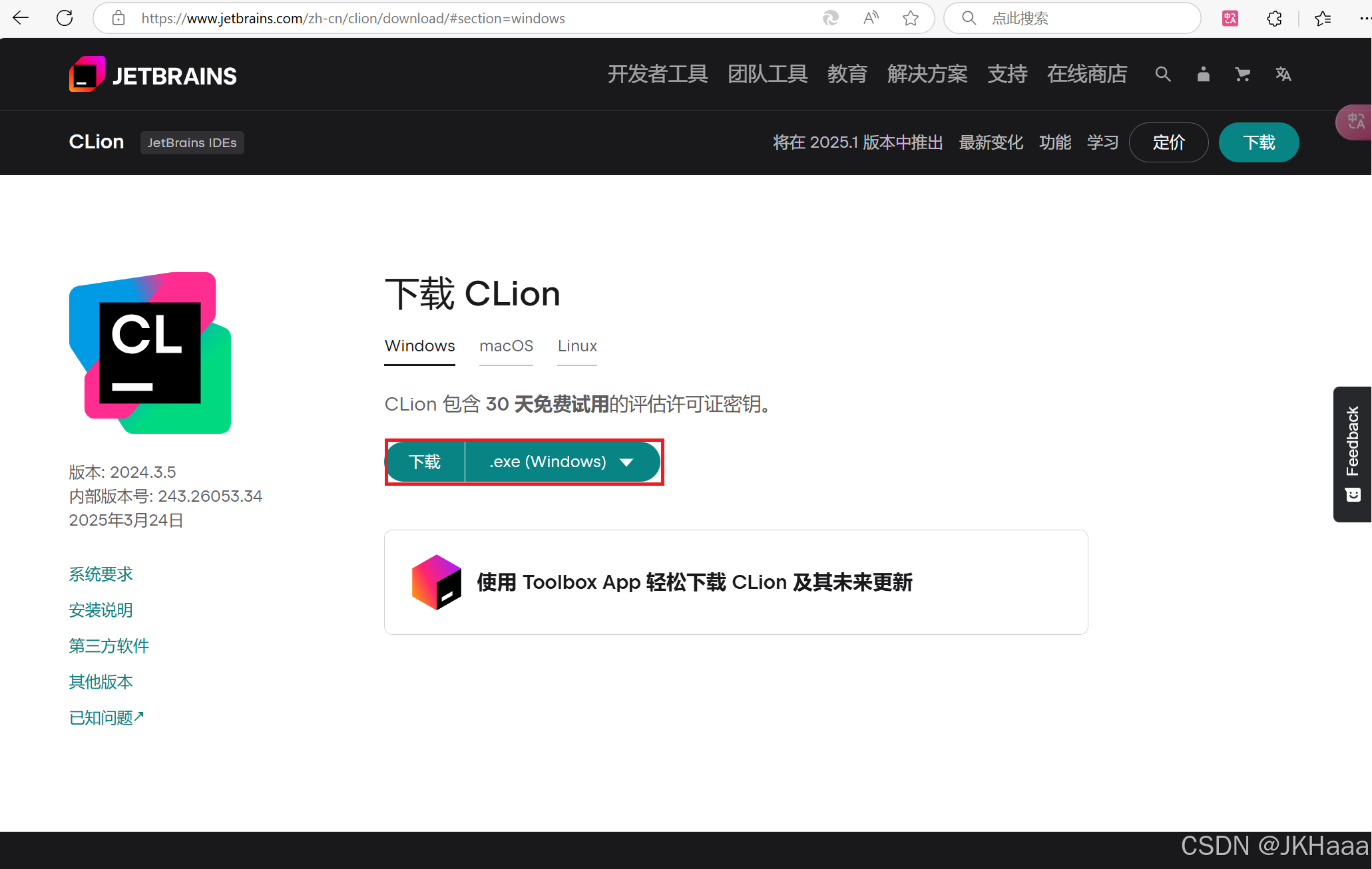Click the browser refresh icon
Image resolution: width=1372 pixels, height=869 pixels.
pyautogui.click(x=65, y=18)
